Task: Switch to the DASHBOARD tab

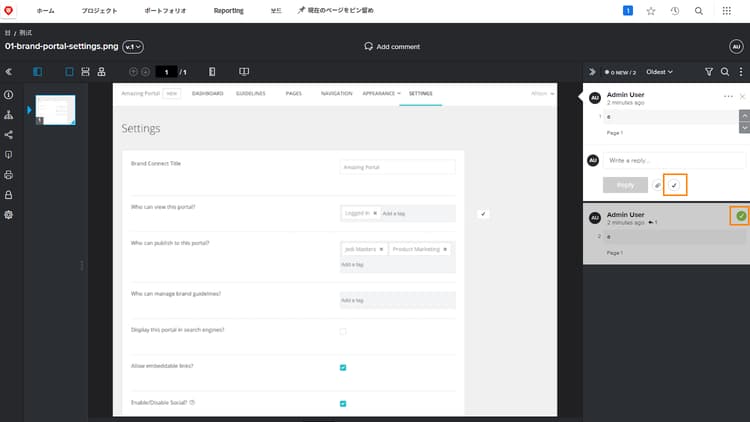Action: [x=208, y=93]
